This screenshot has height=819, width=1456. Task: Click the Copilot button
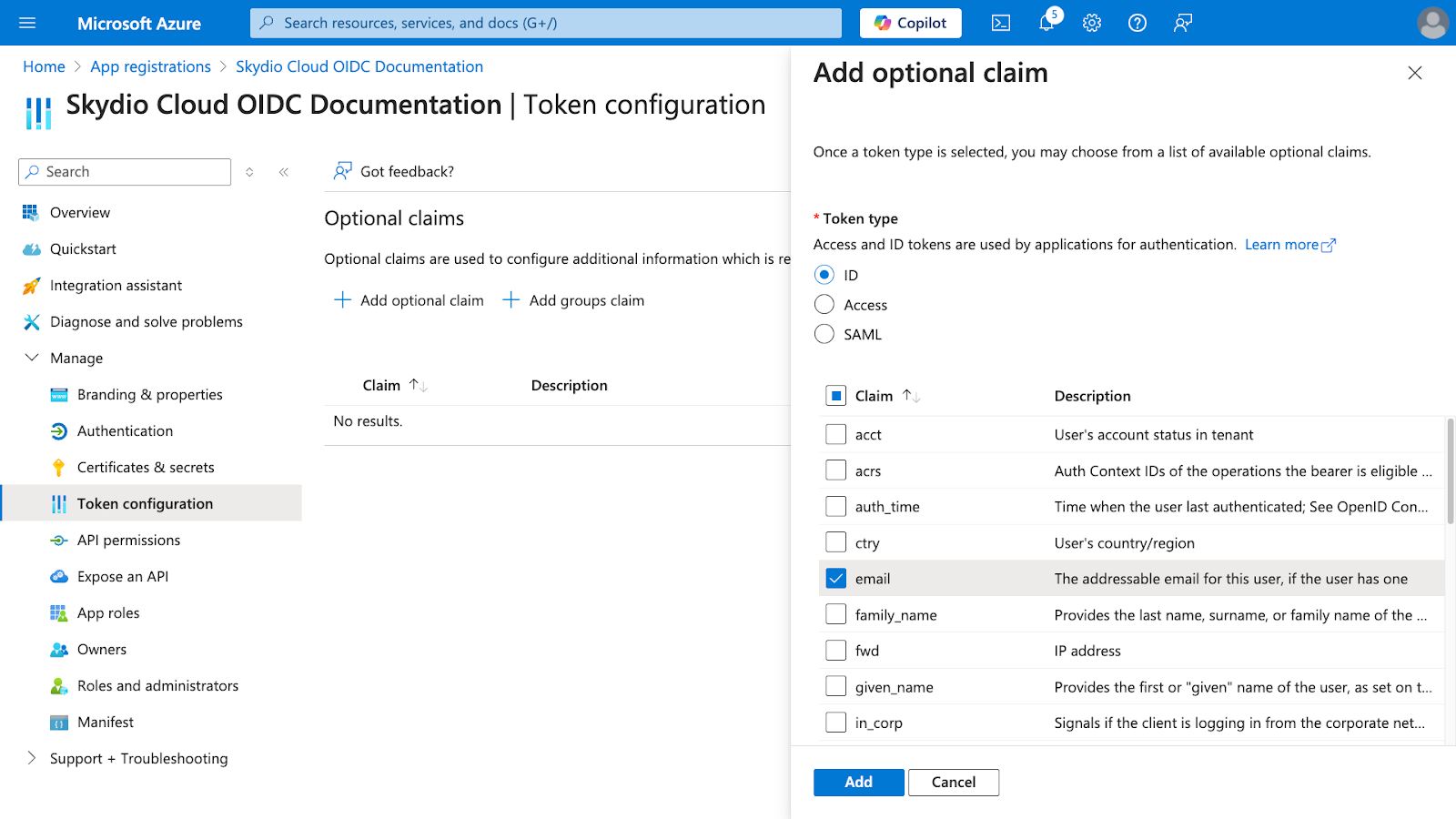[910, 23]
